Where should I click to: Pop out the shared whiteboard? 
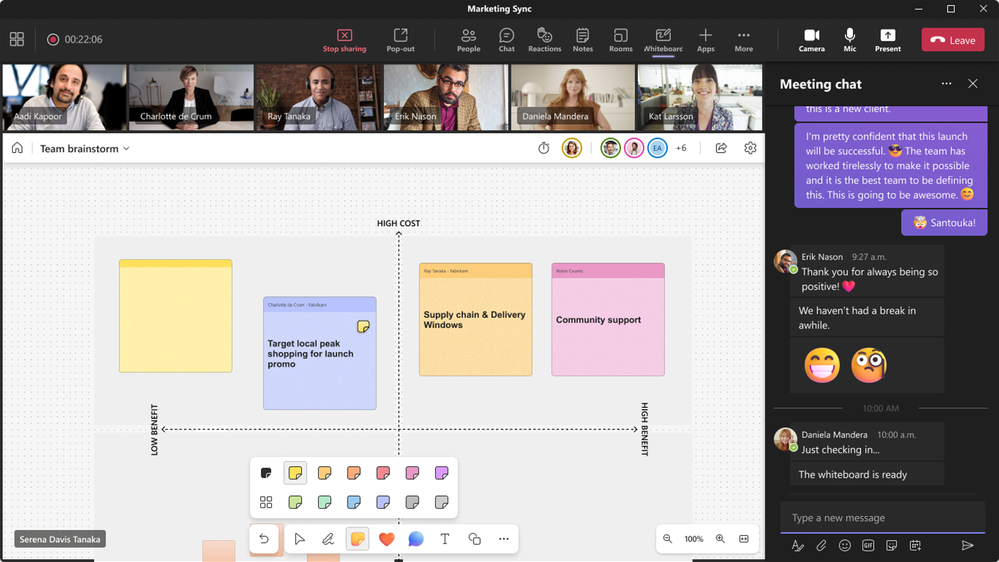pos(400,40)
